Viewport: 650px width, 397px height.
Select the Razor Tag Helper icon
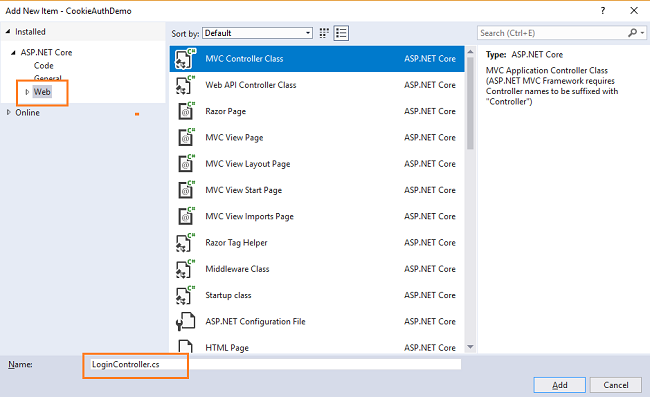(185, 243)
